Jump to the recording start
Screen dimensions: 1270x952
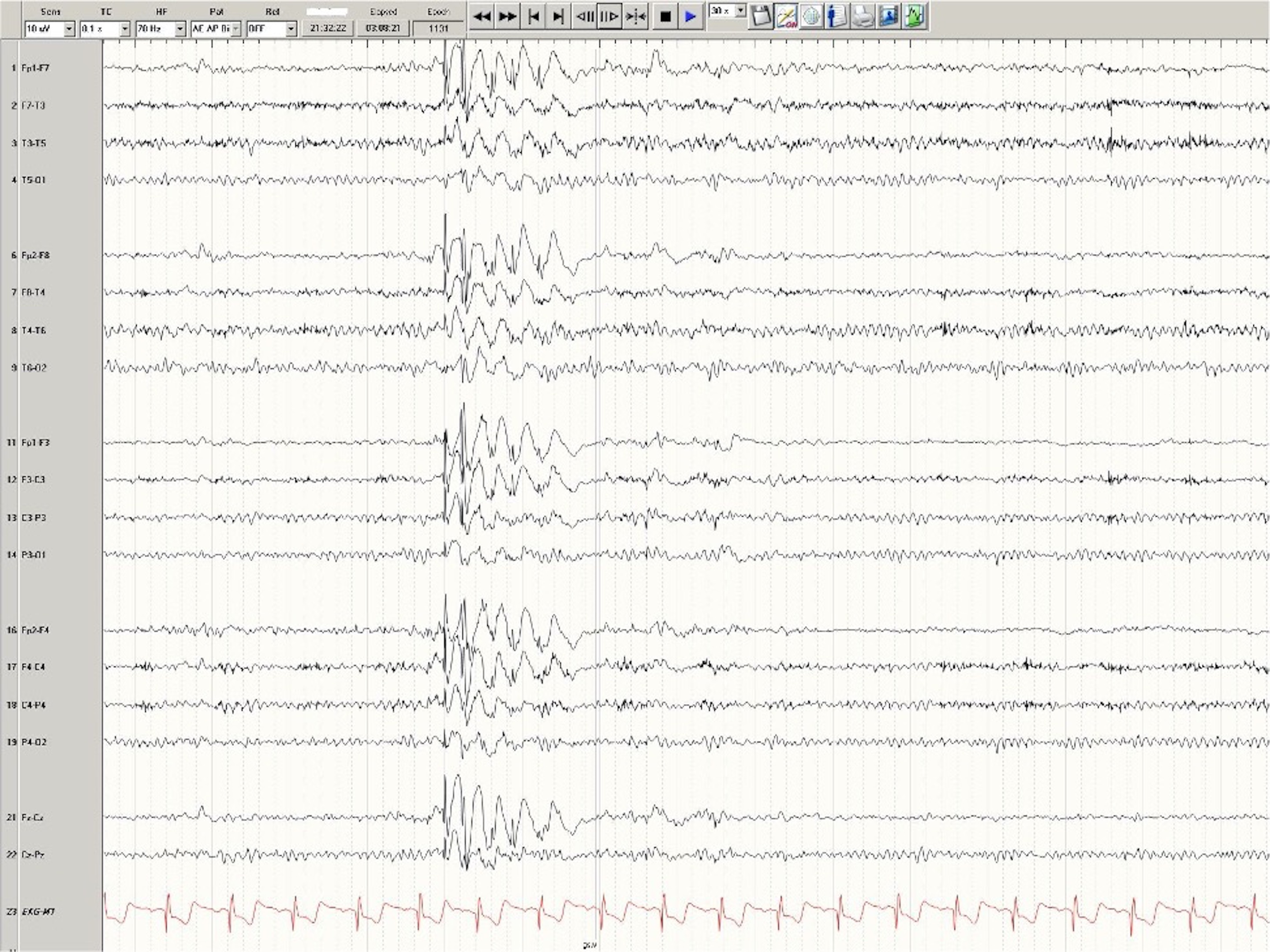tap(533, 17)
